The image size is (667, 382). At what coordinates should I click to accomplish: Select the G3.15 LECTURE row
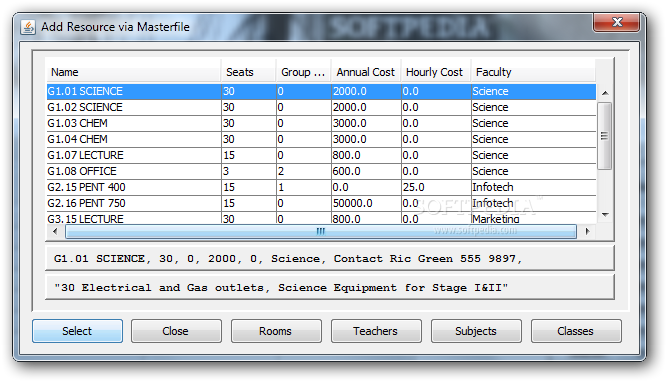(x=321, y=218)
